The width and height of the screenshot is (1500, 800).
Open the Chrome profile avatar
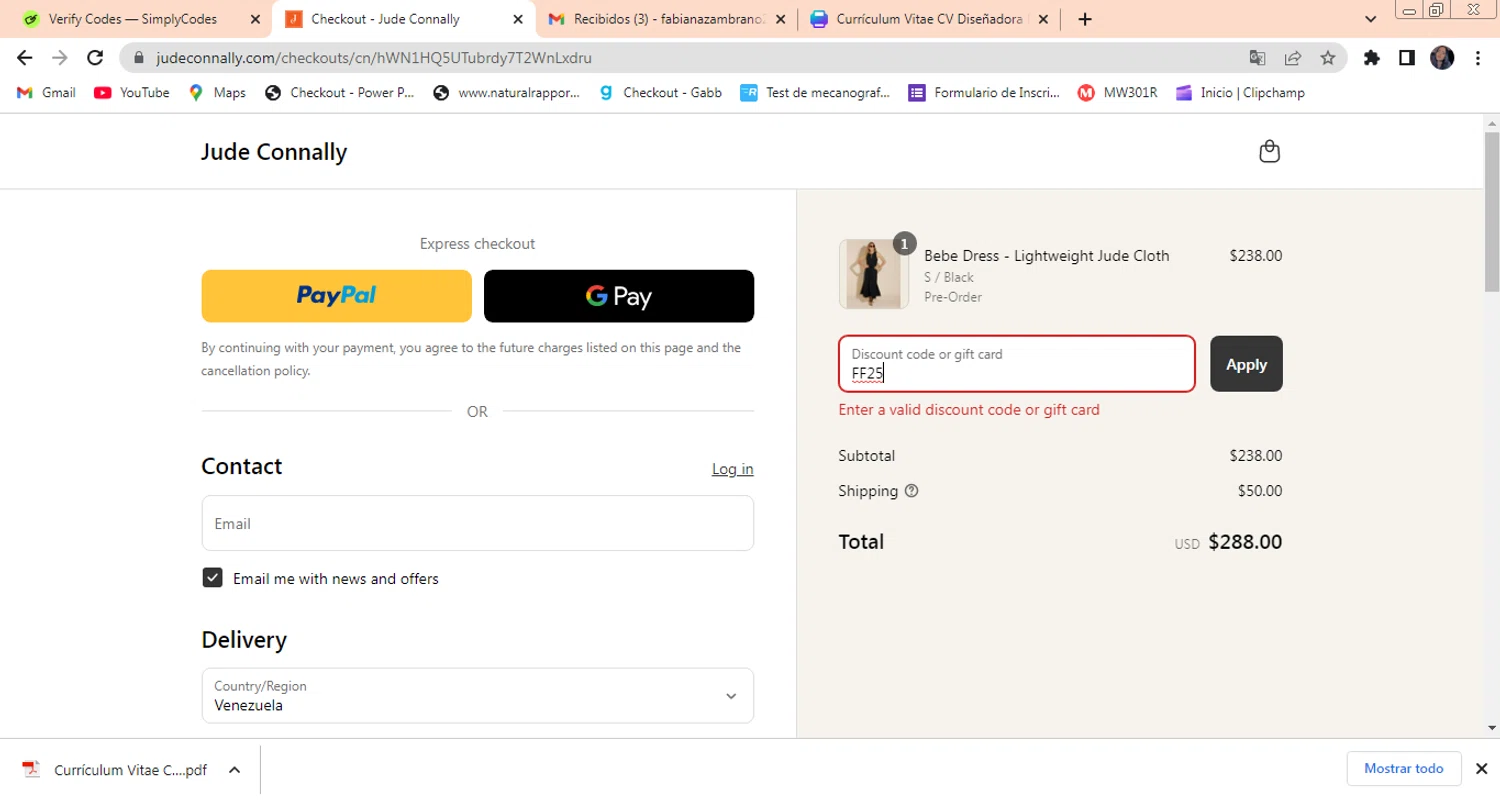point(1442,58)
